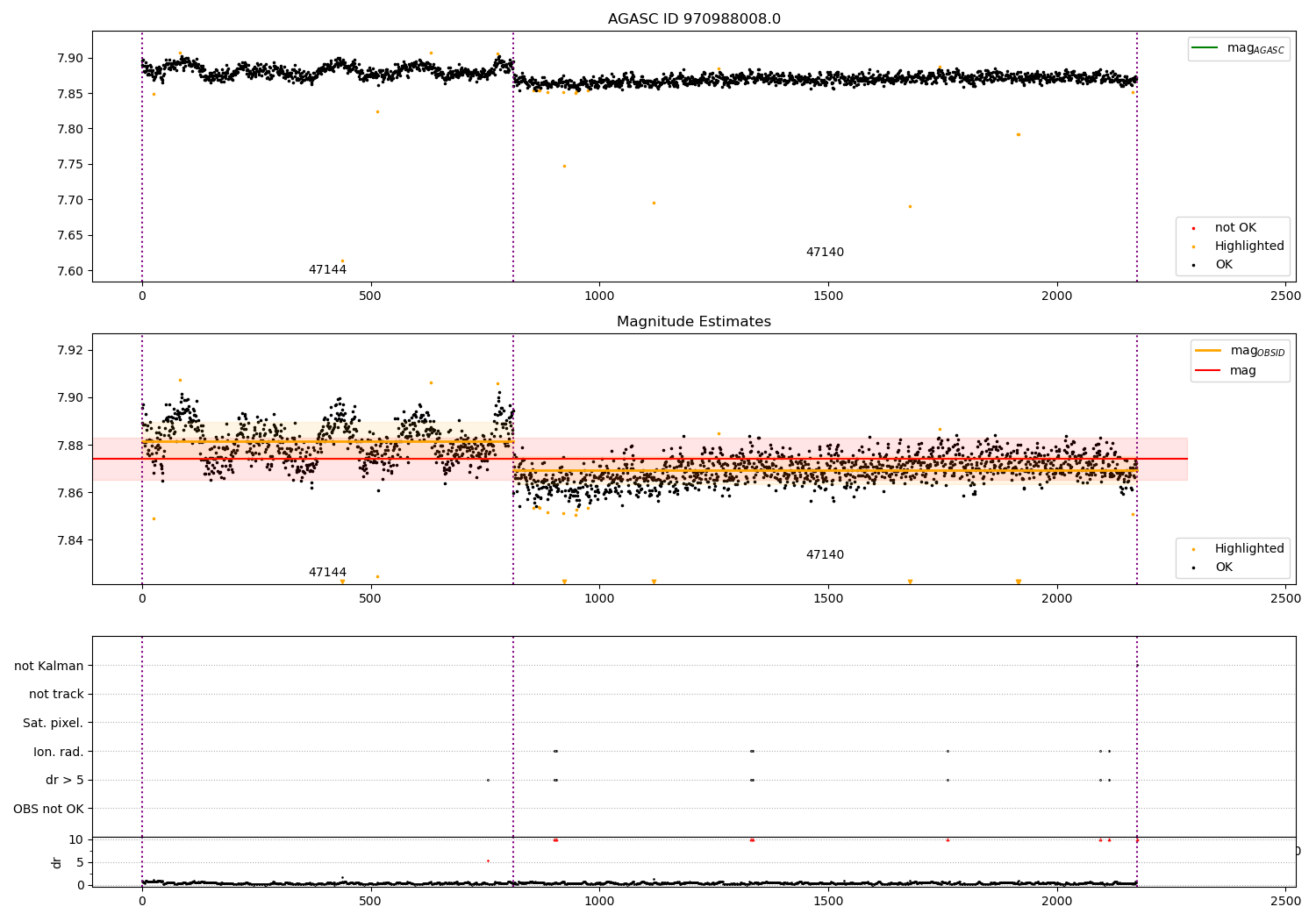Click the 2000 x-tick under the bottom plot
The image size is (1316, 921).
(x=1057, y=901)
